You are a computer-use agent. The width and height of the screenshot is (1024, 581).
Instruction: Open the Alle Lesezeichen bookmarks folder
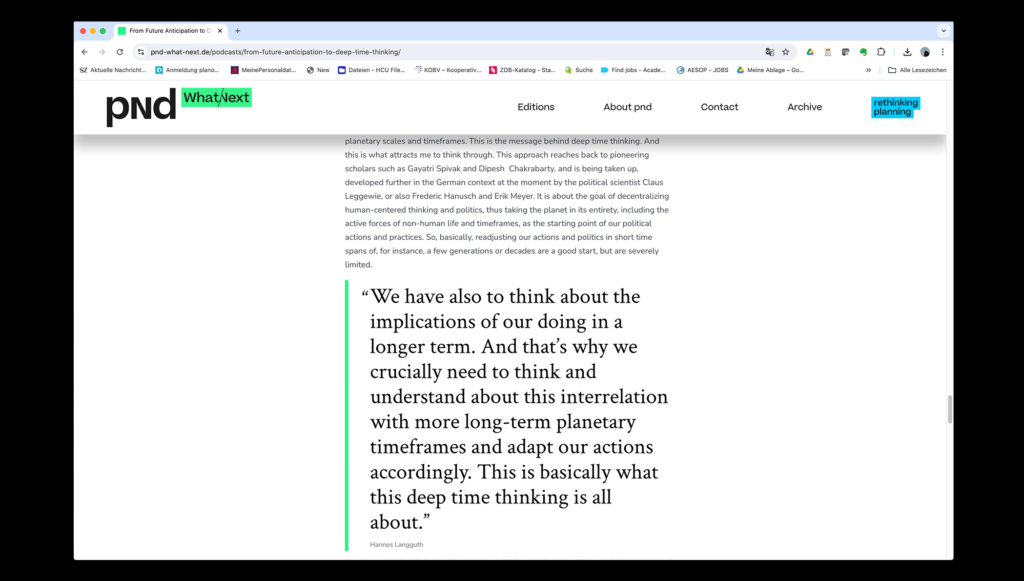coord(917,70)
